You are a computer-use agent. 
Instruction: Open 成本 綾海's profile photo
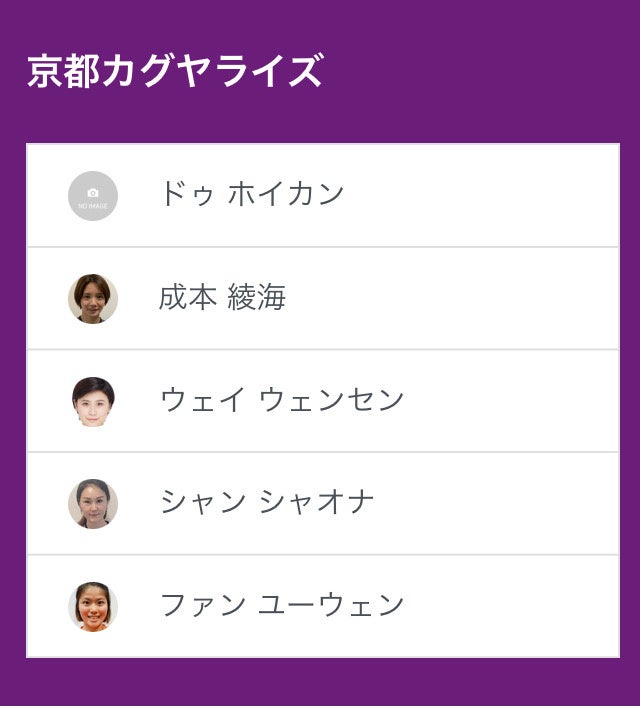point(93,298)
